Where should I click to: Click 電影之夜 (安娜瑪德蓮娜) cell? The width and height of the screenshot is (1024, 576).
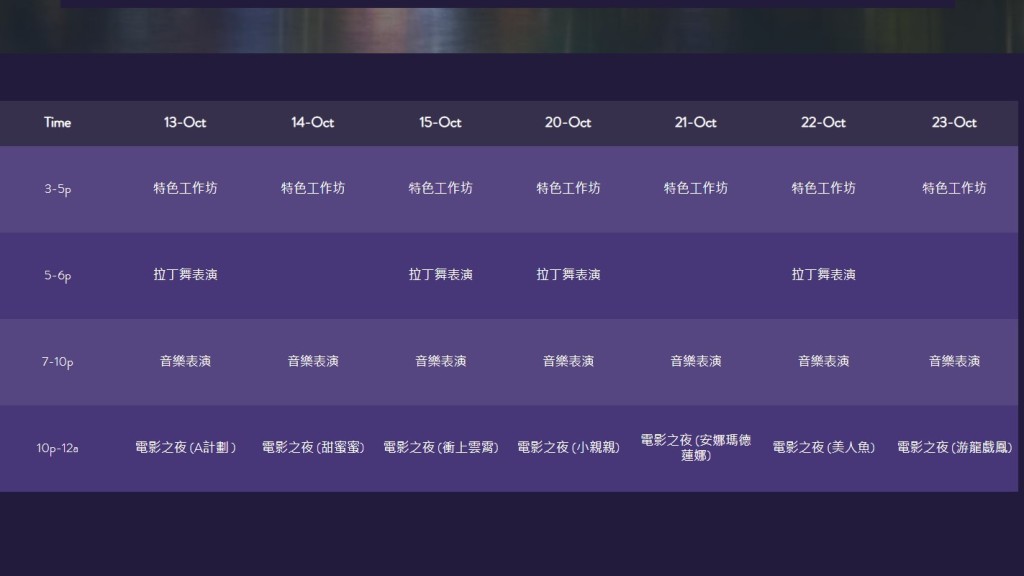click(x=696, y=447)
